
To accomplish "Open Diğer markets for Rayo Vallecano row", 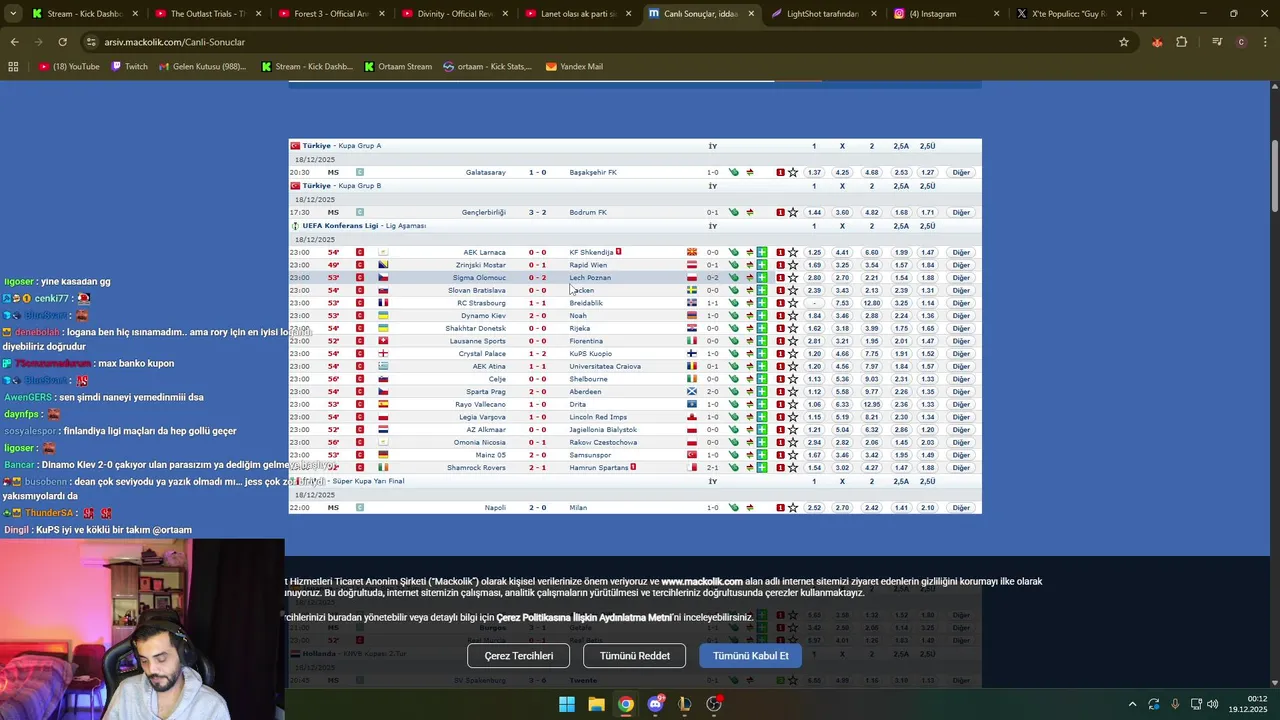I will point(961,404).
